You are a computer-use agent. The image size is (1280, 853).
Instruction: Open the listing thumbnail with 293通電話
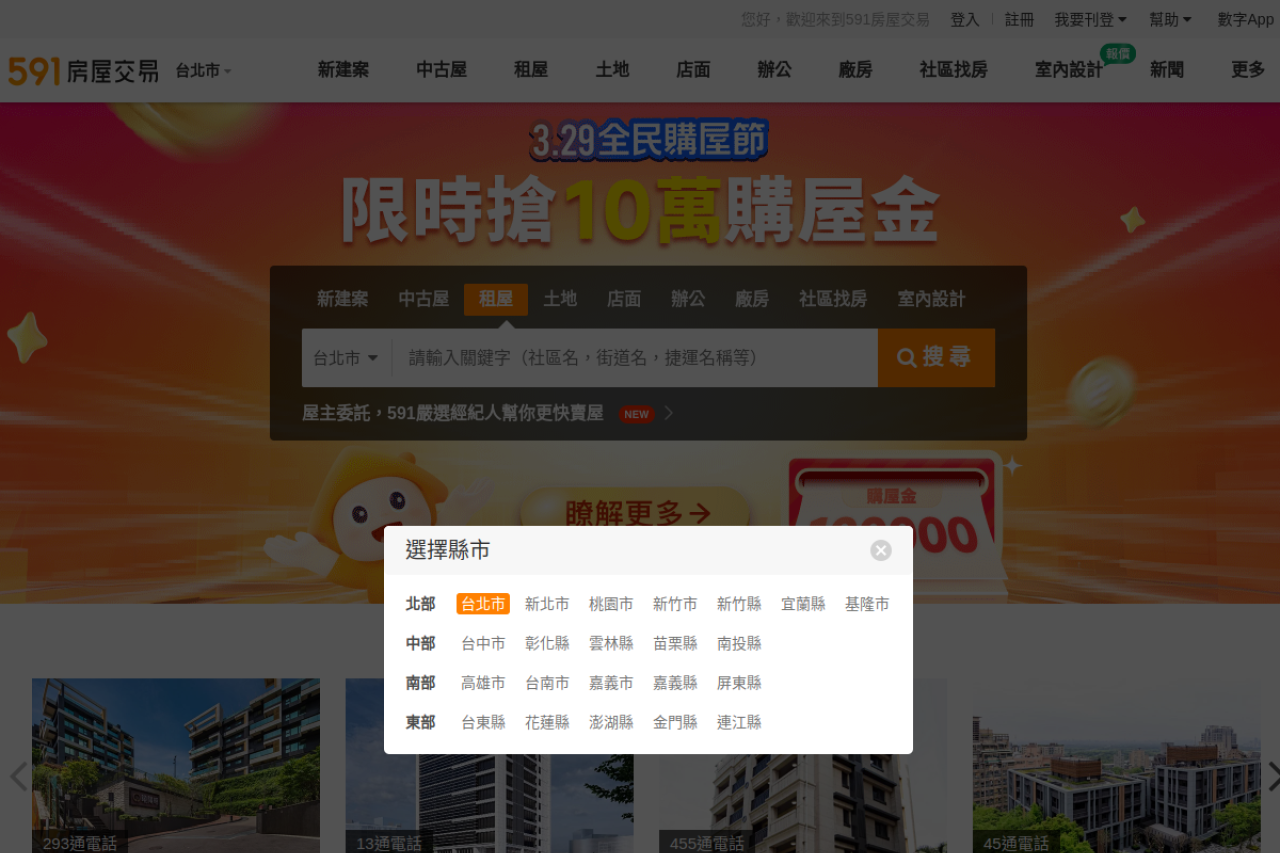[x=176, y=765]
